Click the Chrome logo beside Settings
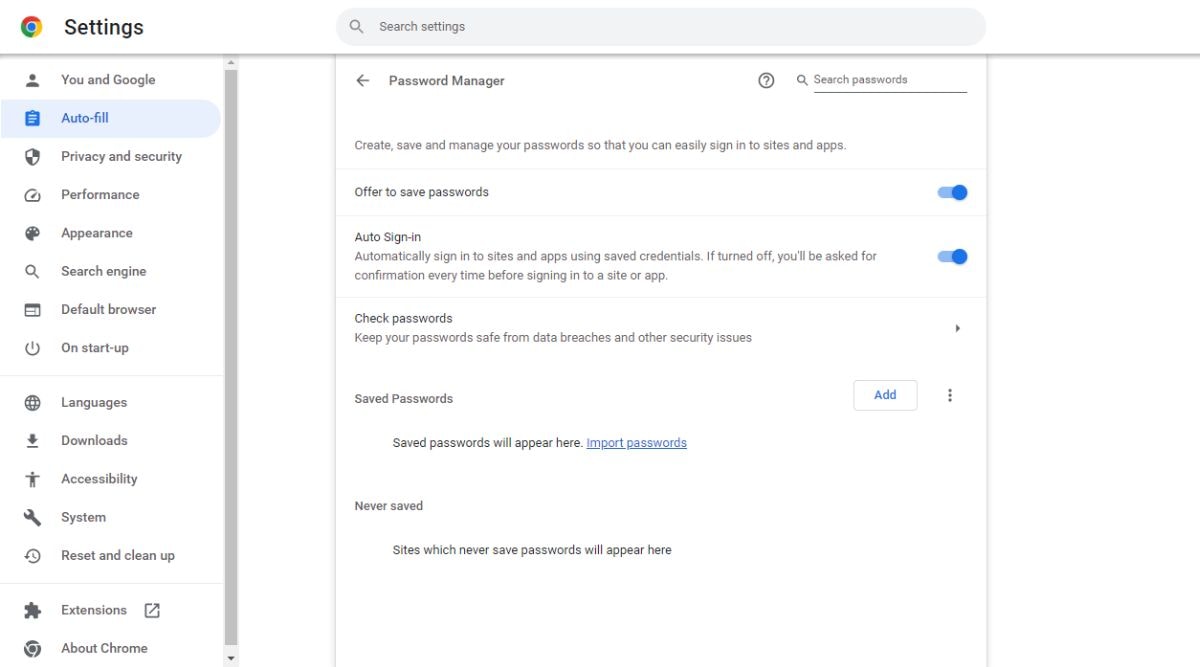The image size is (1200, 667). tap(31, 27)
